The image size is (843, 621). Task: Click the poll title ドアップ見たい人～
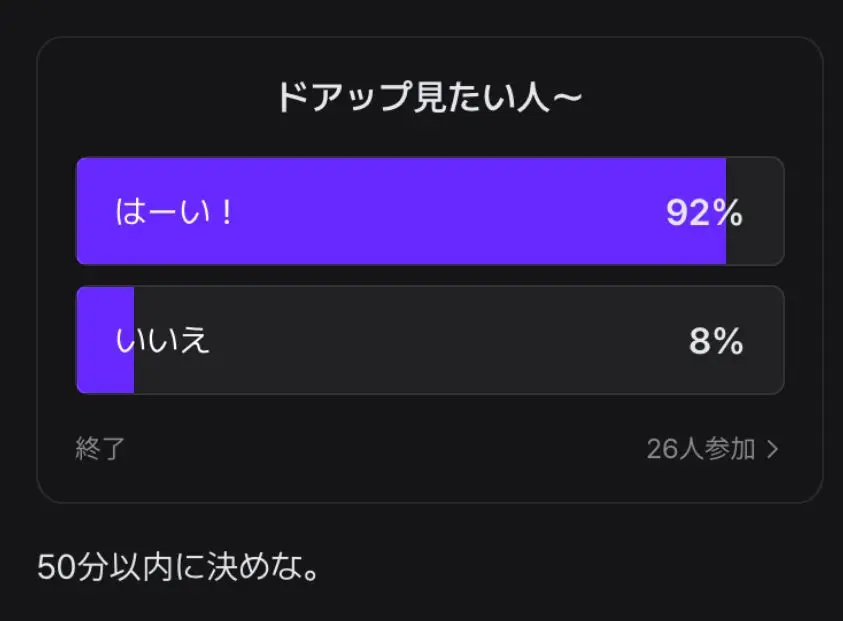429,97
